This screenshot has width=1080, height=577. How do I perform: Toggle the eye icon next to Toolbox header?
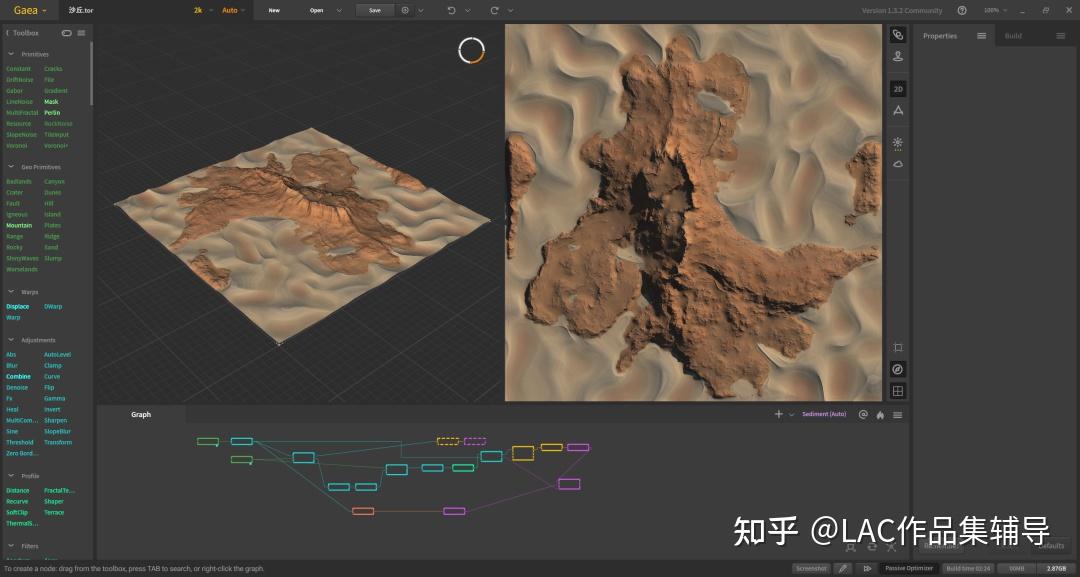pyautogui.click(x=66, y=32)
